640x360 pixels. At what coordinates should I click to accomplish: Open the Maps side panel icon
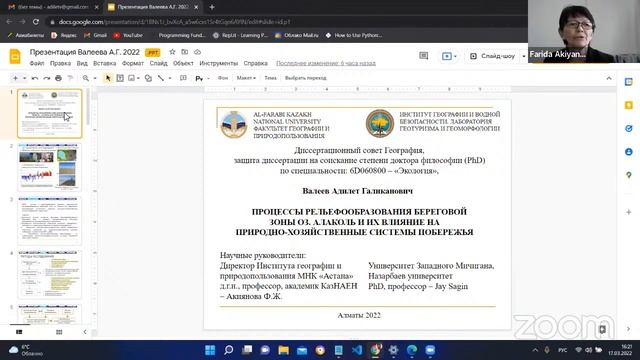tap(629, 175)
